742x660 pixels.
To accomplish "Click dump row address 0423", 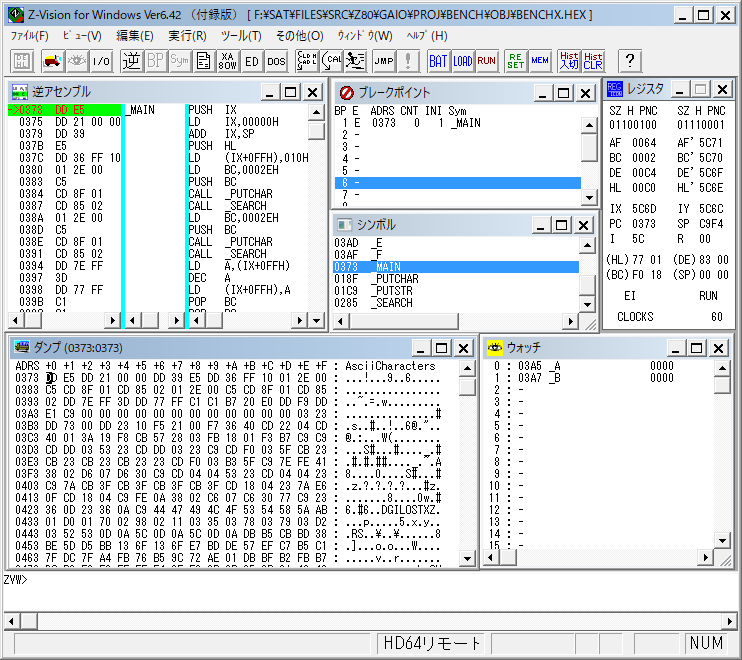I will pos(27,510).
